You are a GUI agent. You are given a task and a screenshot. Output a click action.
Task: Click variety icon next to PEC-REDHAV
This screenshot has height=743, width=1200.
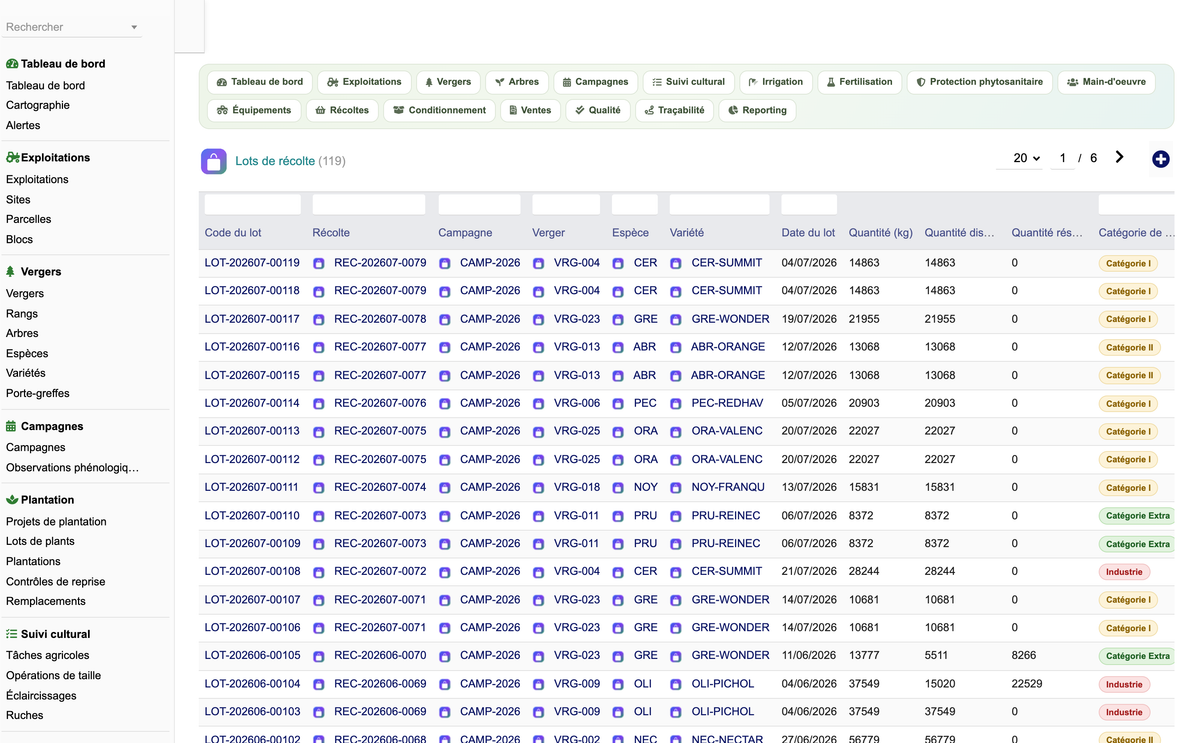[x=676, y=404]
